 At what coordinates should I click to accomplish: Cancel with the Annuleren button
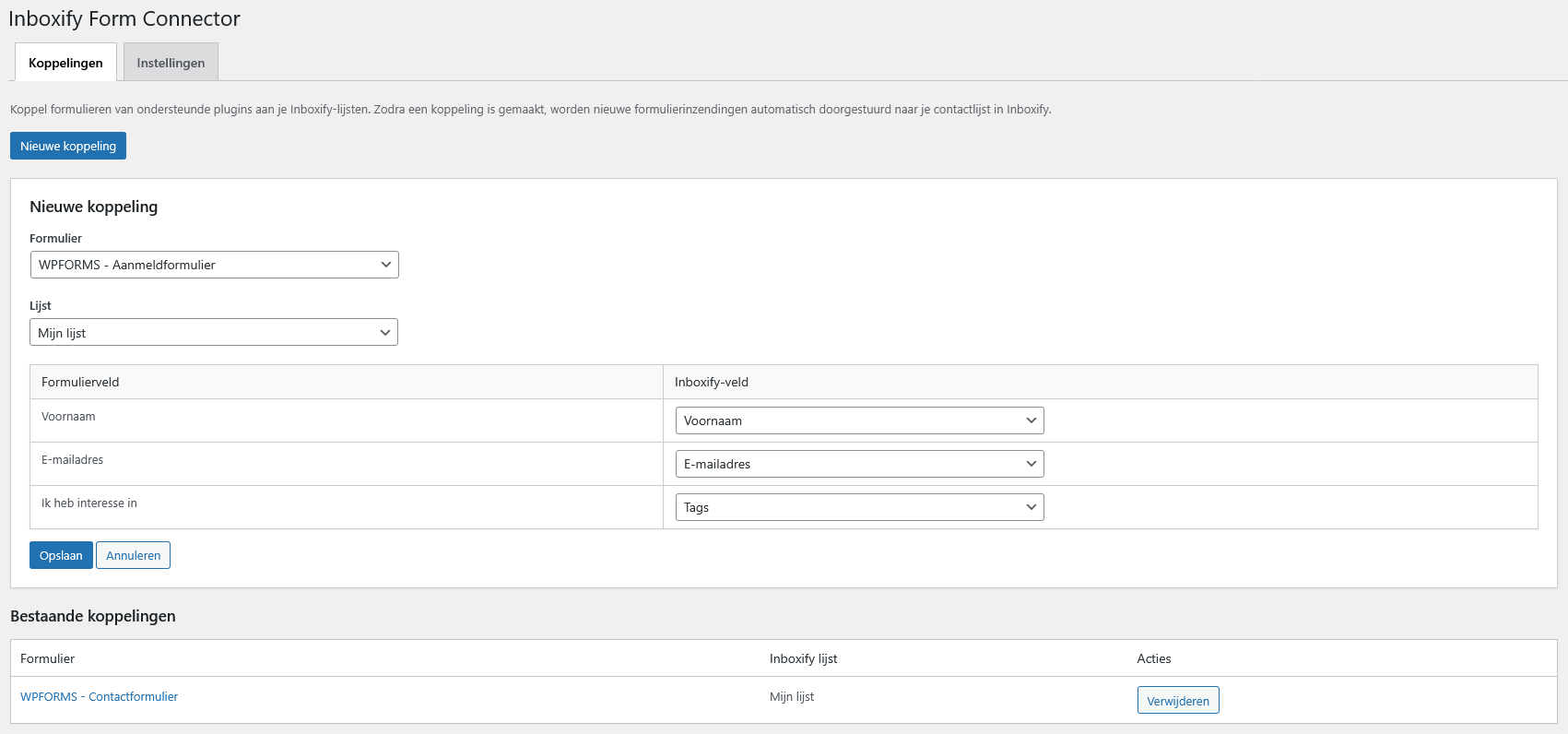tap(133, 555)
